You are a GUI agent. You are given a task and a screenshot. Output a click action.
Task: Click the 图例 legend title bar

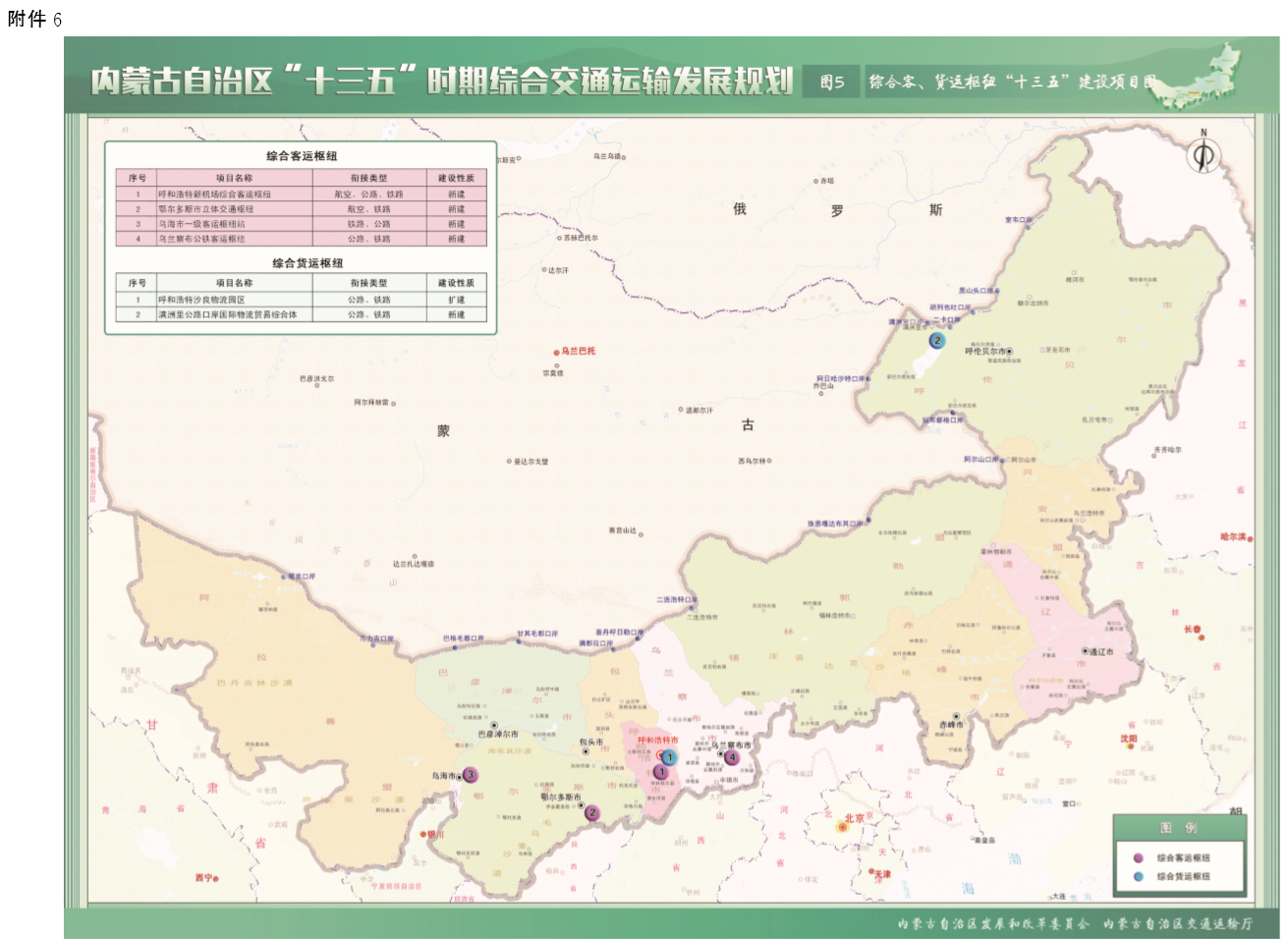pos(1178,828)
